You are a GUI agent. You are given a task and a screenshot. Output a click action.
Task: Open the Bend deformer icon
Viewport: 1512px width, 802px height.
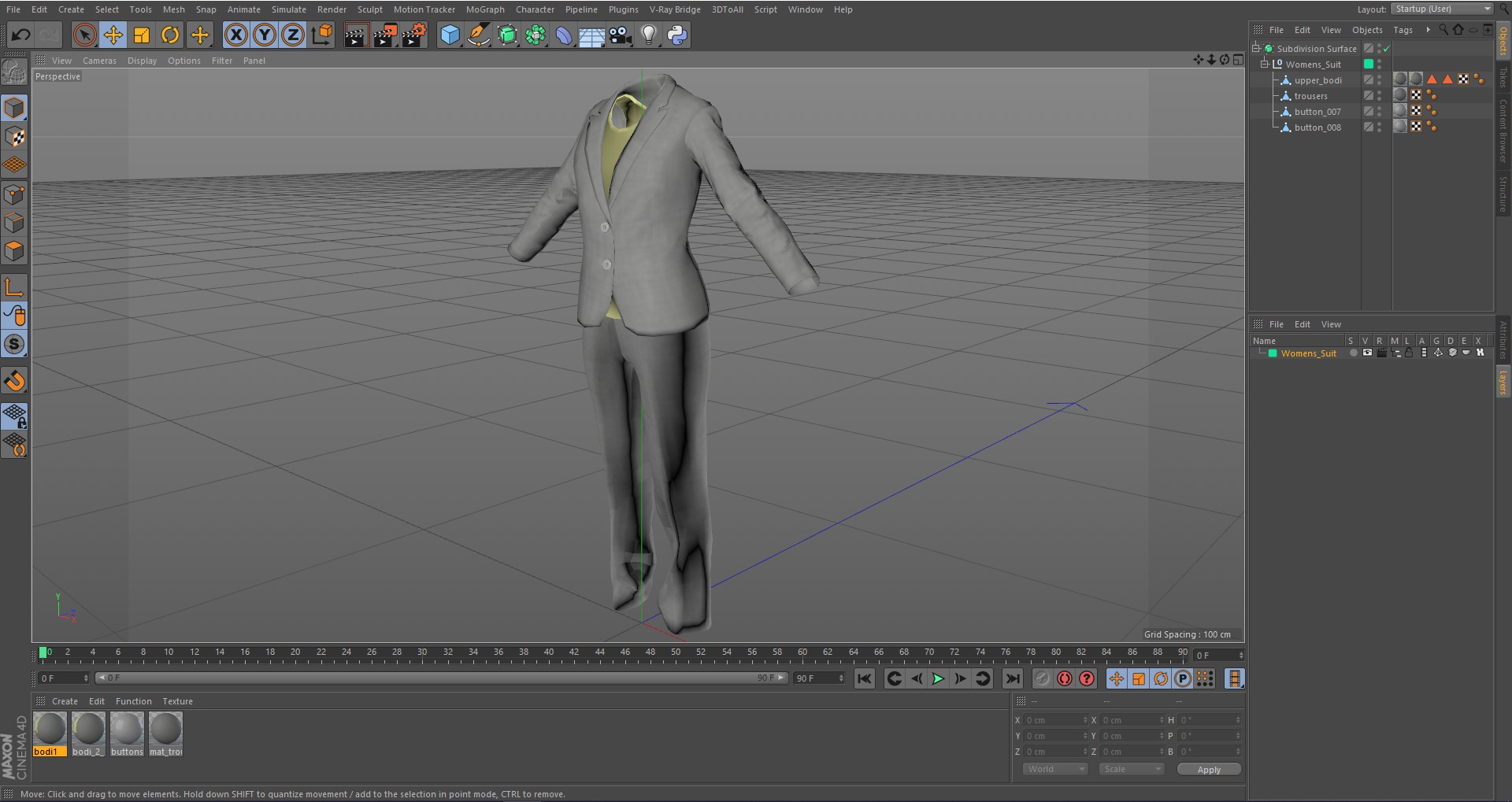pos(564,35)
